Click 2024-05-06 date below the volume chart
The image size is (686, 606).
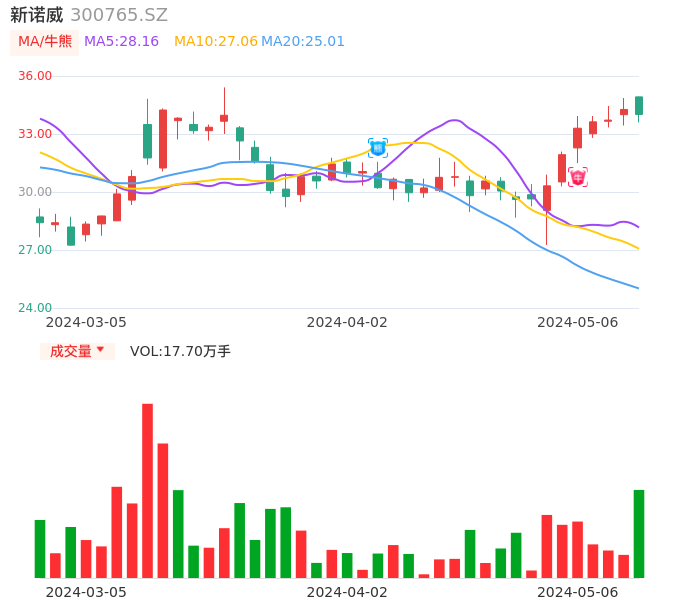578,592
